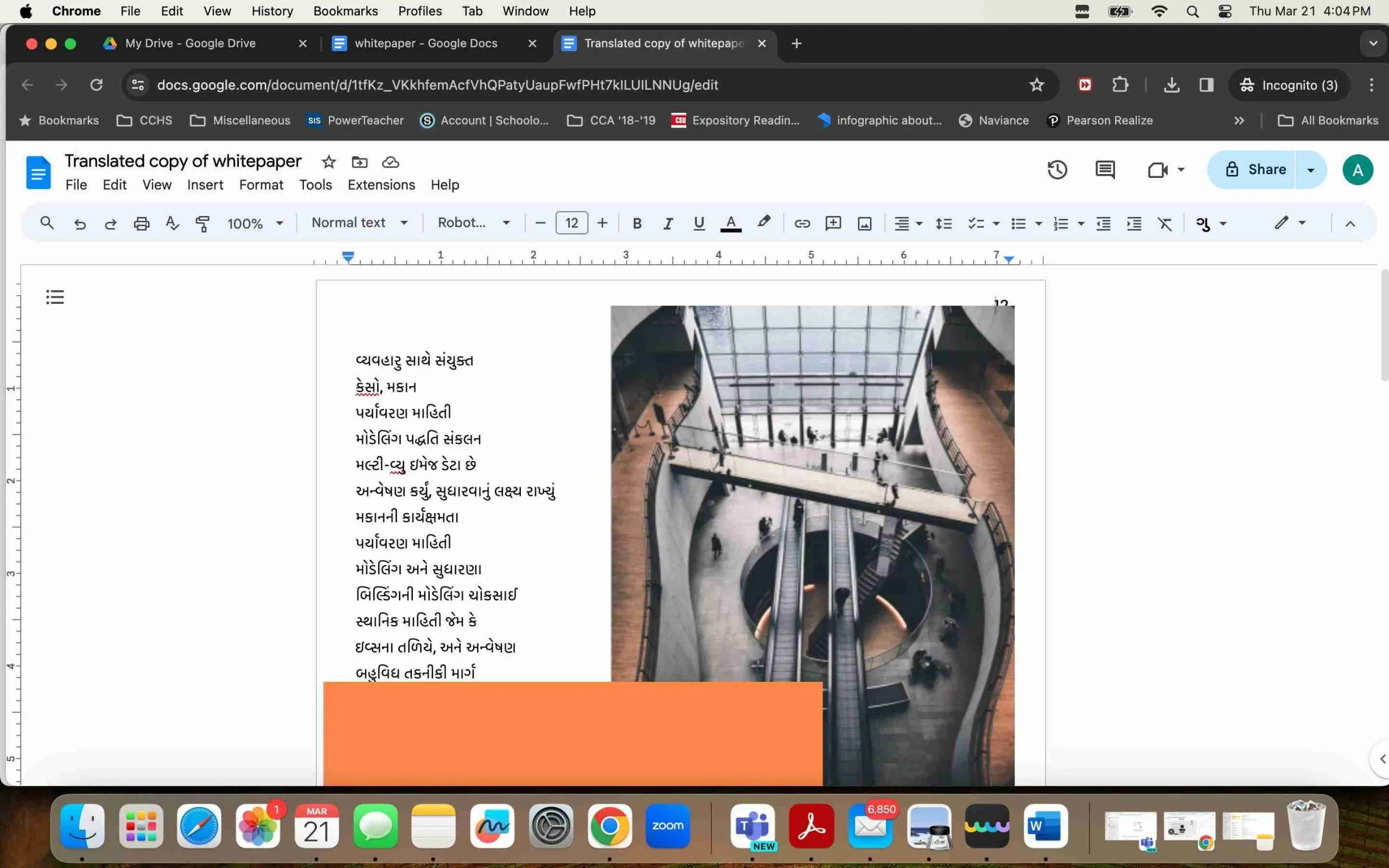Open Zoom from the Dock
Image resolution: width=1389 pixels, height=868 pixels.
[x=667, y=826]
